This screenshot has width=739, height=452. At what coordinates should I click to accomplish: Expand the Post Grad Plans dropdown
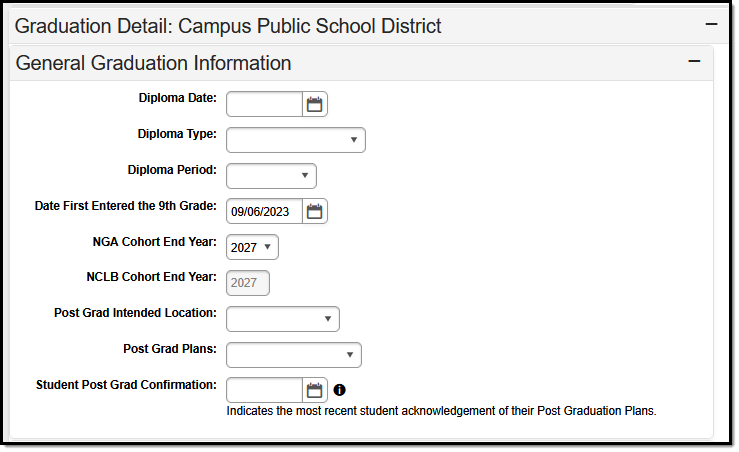click(294, 355)
